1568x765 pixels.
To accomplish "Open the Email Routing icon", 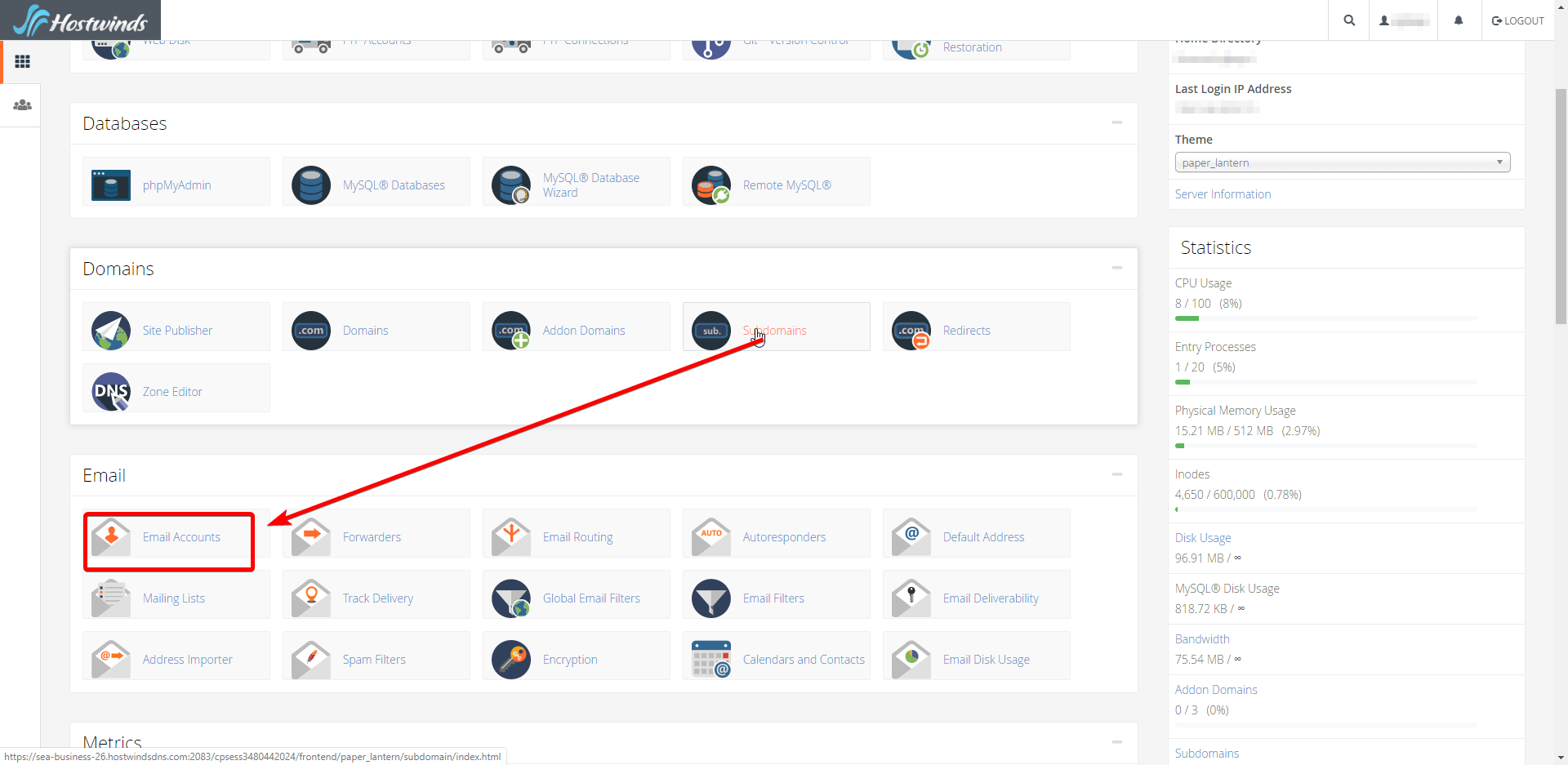I will click(511, 537).
